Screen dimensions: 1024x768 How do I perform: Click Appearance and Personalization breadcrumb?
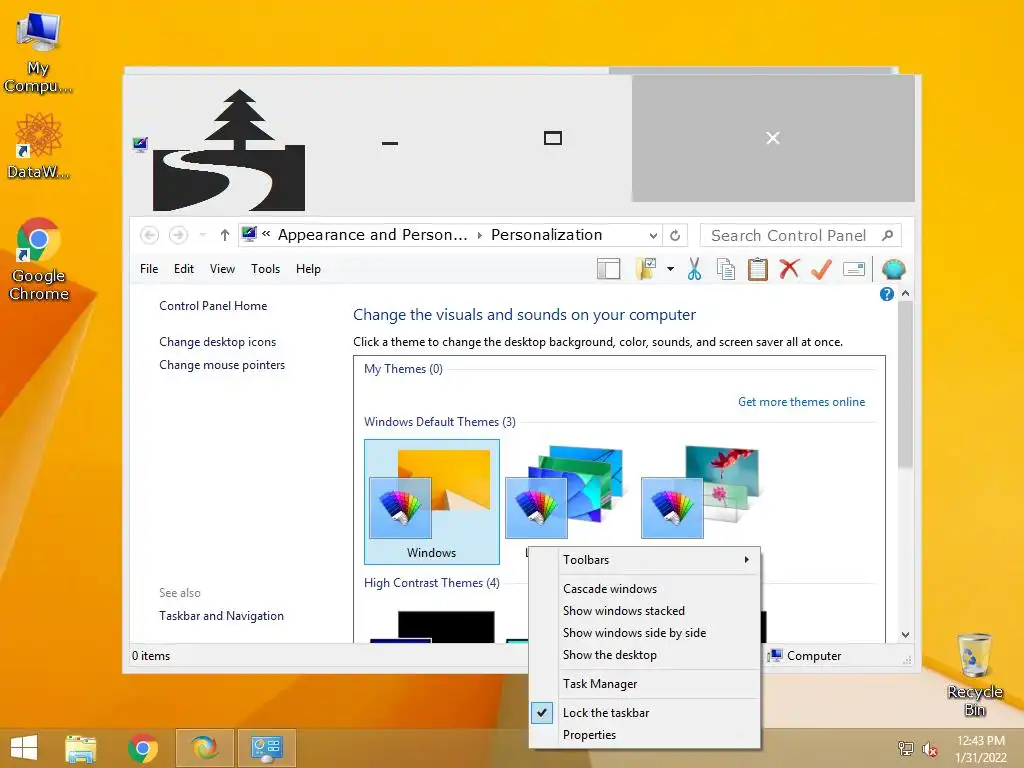click(373, 235)
